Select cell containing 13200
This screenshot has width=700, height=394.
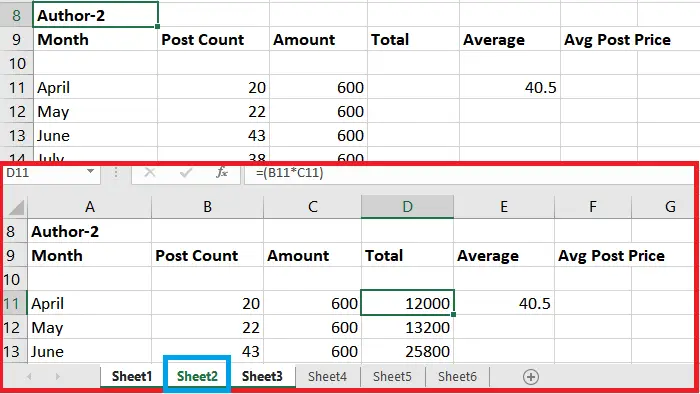(407, 328)
